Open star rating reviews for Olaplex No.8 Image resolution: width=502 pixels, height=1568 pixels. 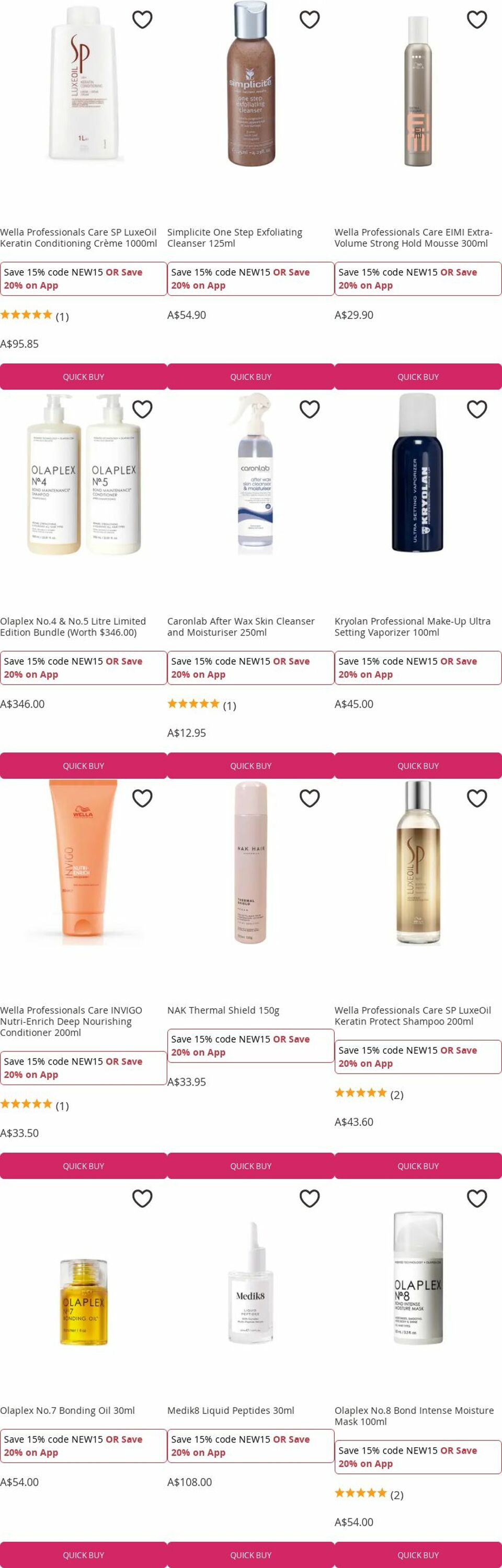click(x=369, y=1494)
